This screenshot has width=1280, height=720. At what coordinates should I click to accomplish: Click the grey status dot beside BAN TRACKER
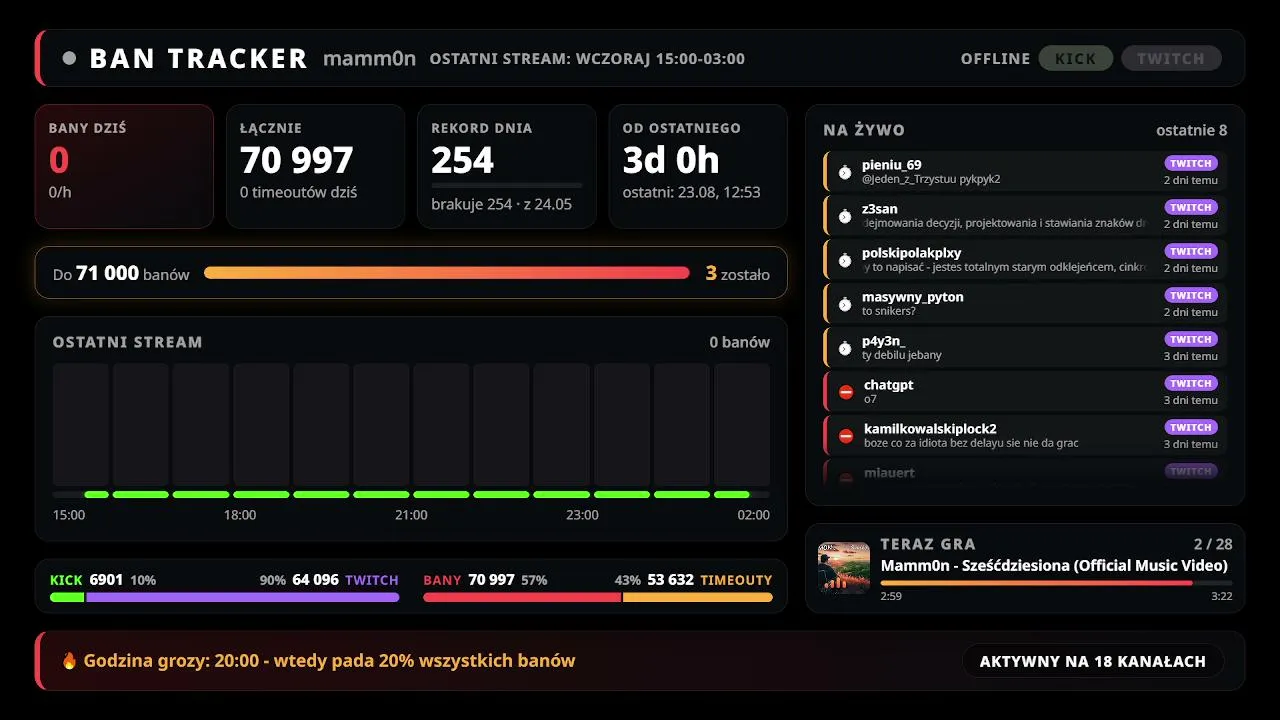[x=69, y=58]
